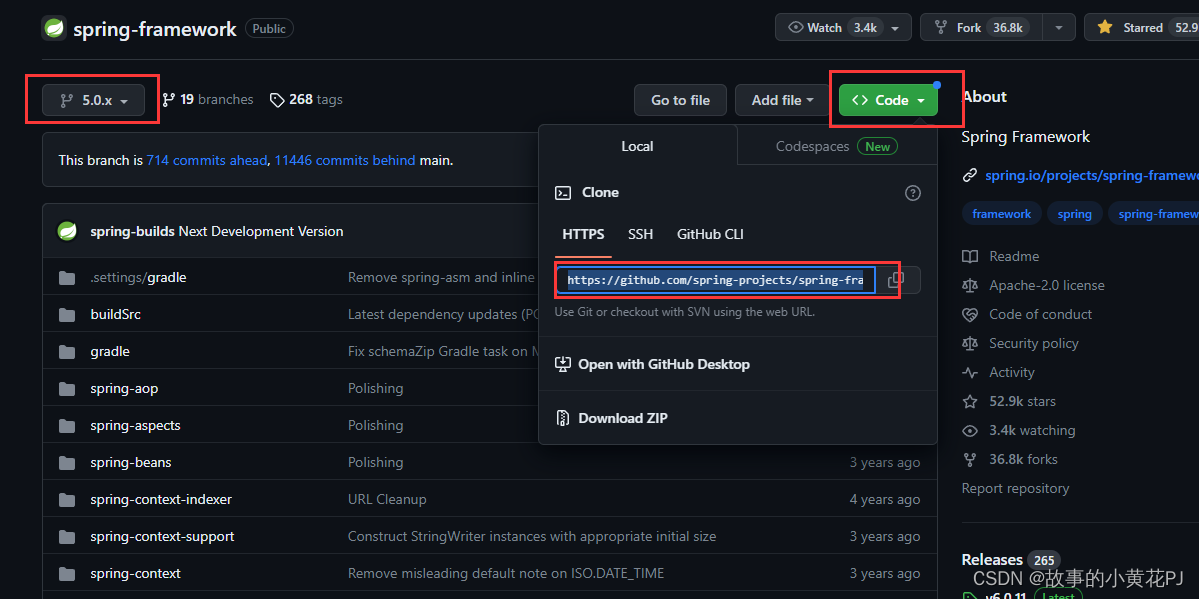This screenshot has width=1199, height=599.
Task: Open the 714 commits ahead link
Action: point(207,161)
